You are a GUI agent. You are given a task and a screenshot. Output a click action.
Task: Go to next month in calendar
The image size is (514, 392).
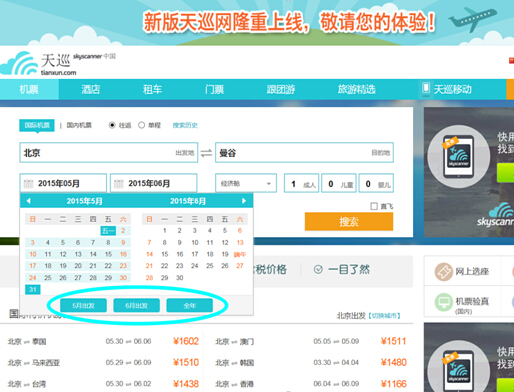244,201
